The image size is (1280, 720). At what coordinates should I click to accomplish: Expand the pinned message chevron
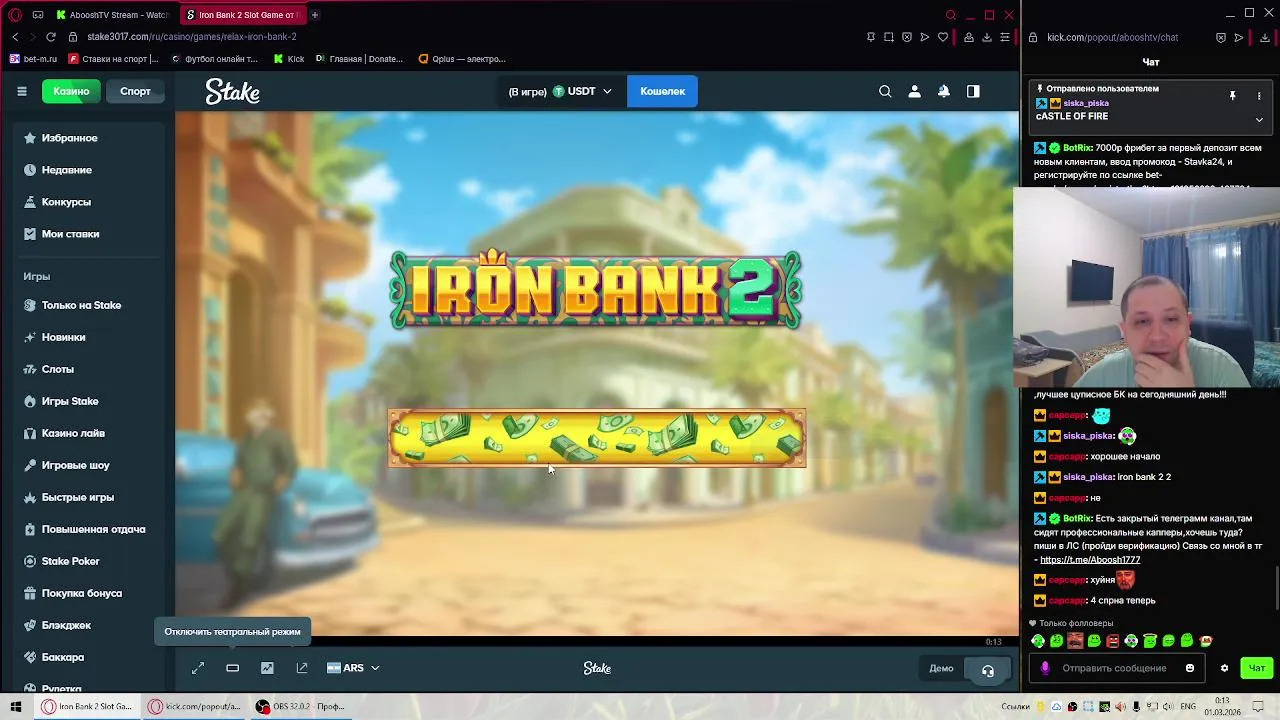pos(1259,119)
